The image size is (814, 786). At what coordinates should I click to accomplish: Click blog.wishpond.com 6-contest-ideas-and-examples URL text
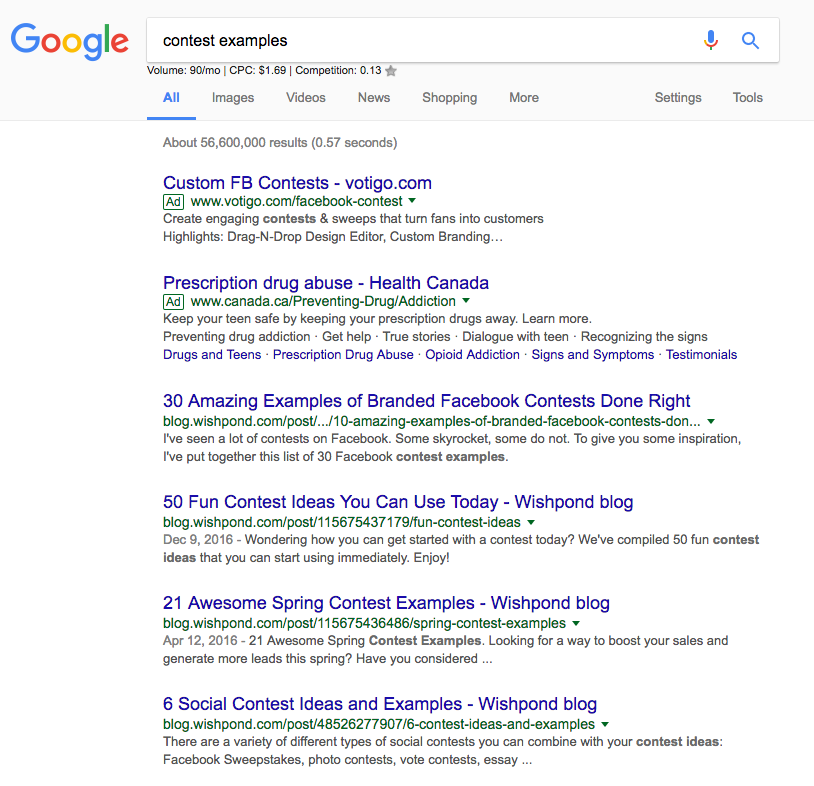pos(379,724)
